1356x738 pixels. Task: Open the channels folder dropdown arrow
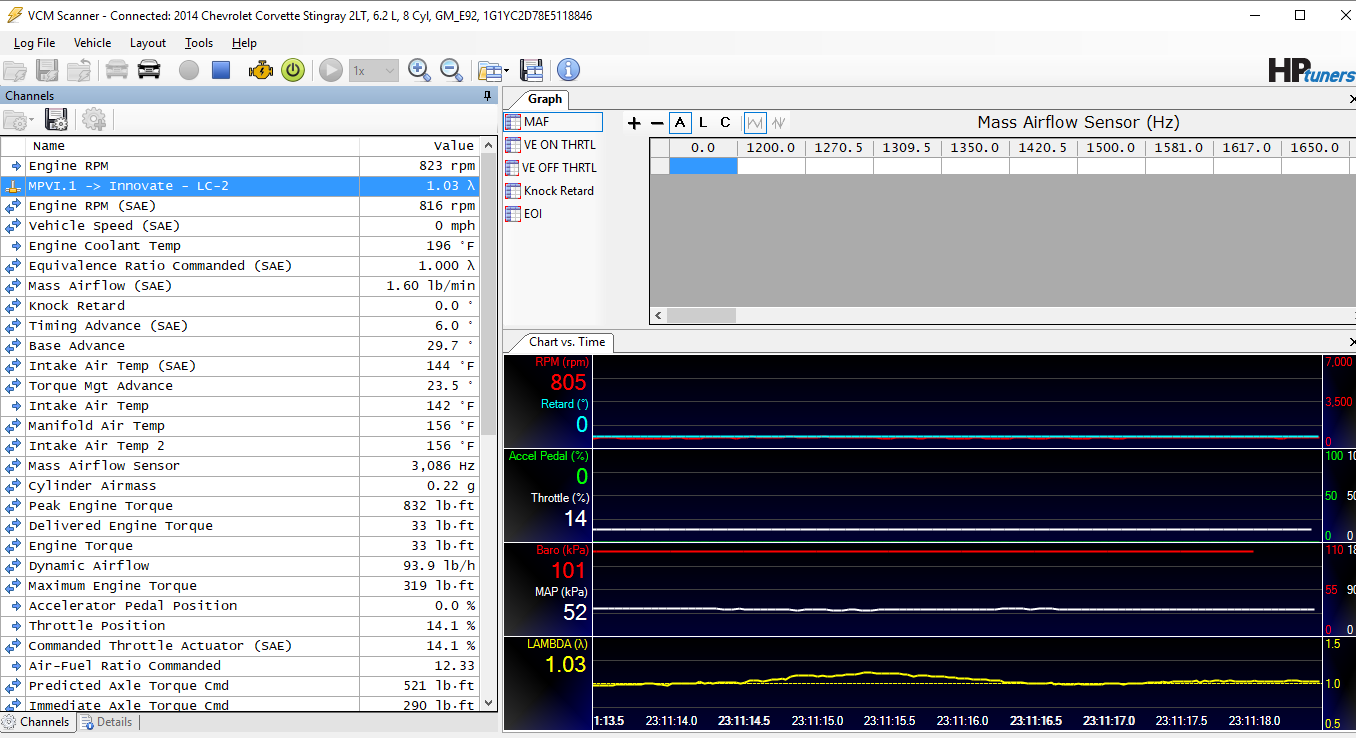coord(32,121)
